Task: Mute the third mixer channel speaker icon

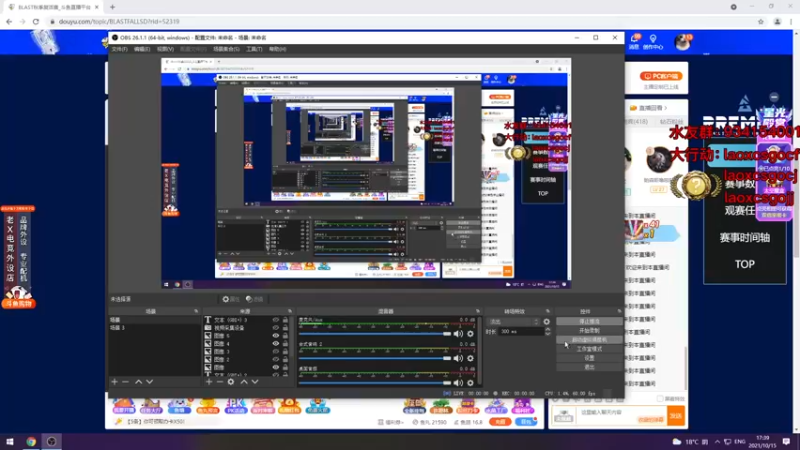Action: tap(458, 382)
